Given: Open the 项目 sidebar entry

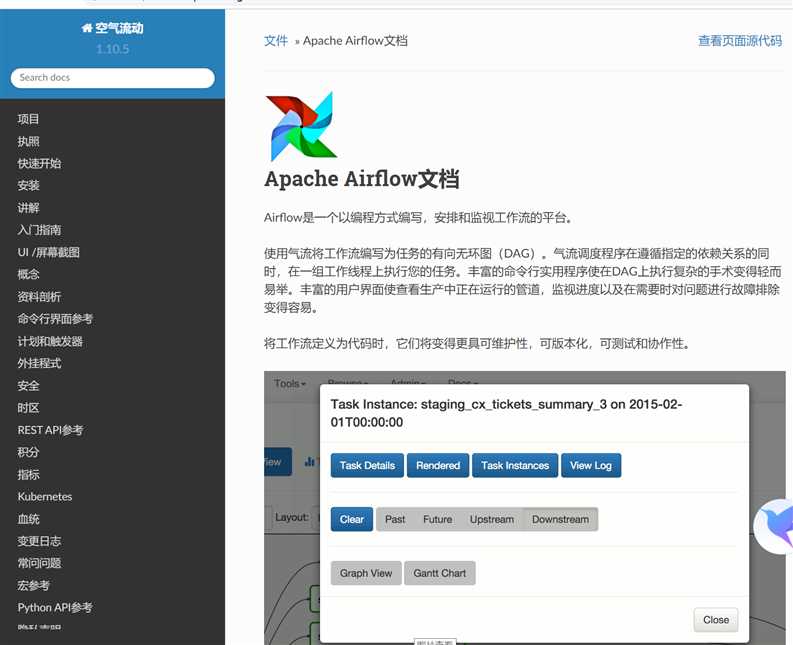Looking at the screenshot, I should [28, 119].
